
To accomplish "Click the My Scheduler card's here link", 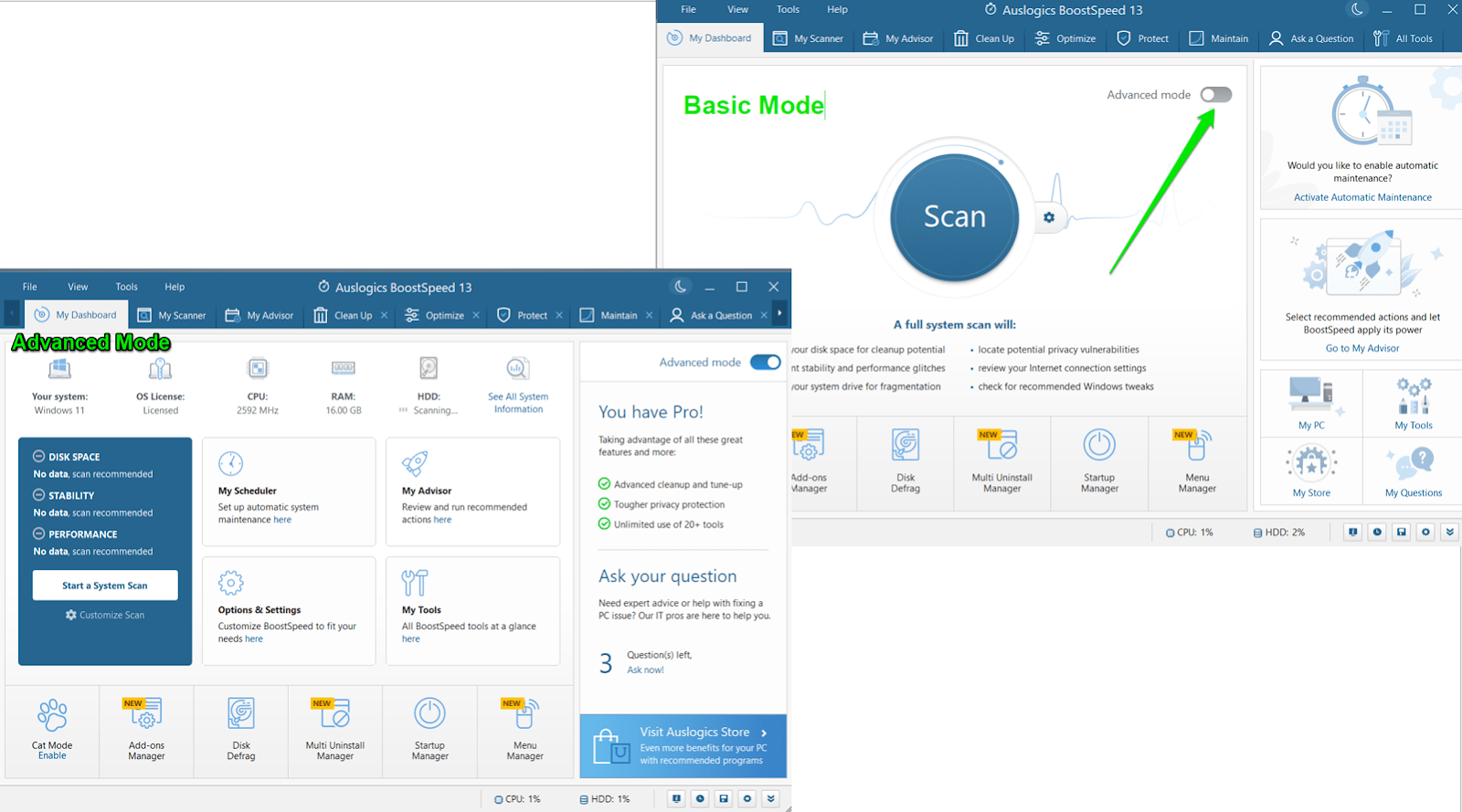I will coord(282,520).
